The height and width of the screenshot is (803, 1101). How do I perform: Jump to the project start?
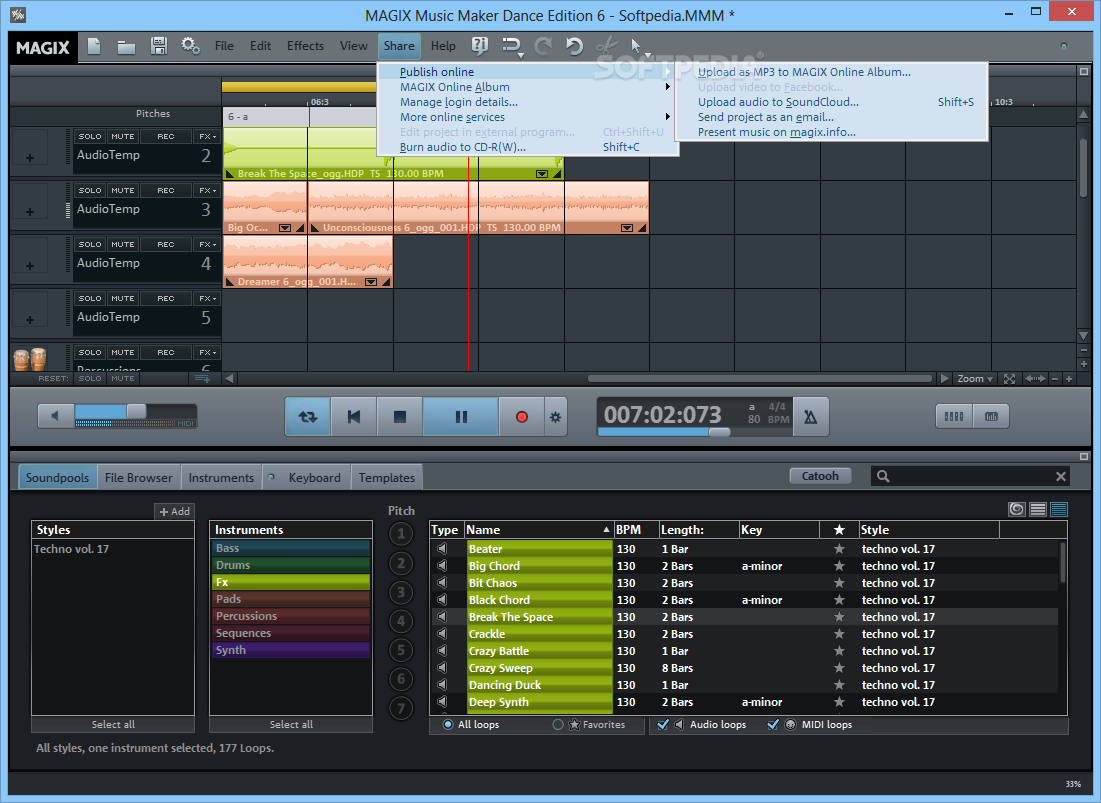coord(354,417)
